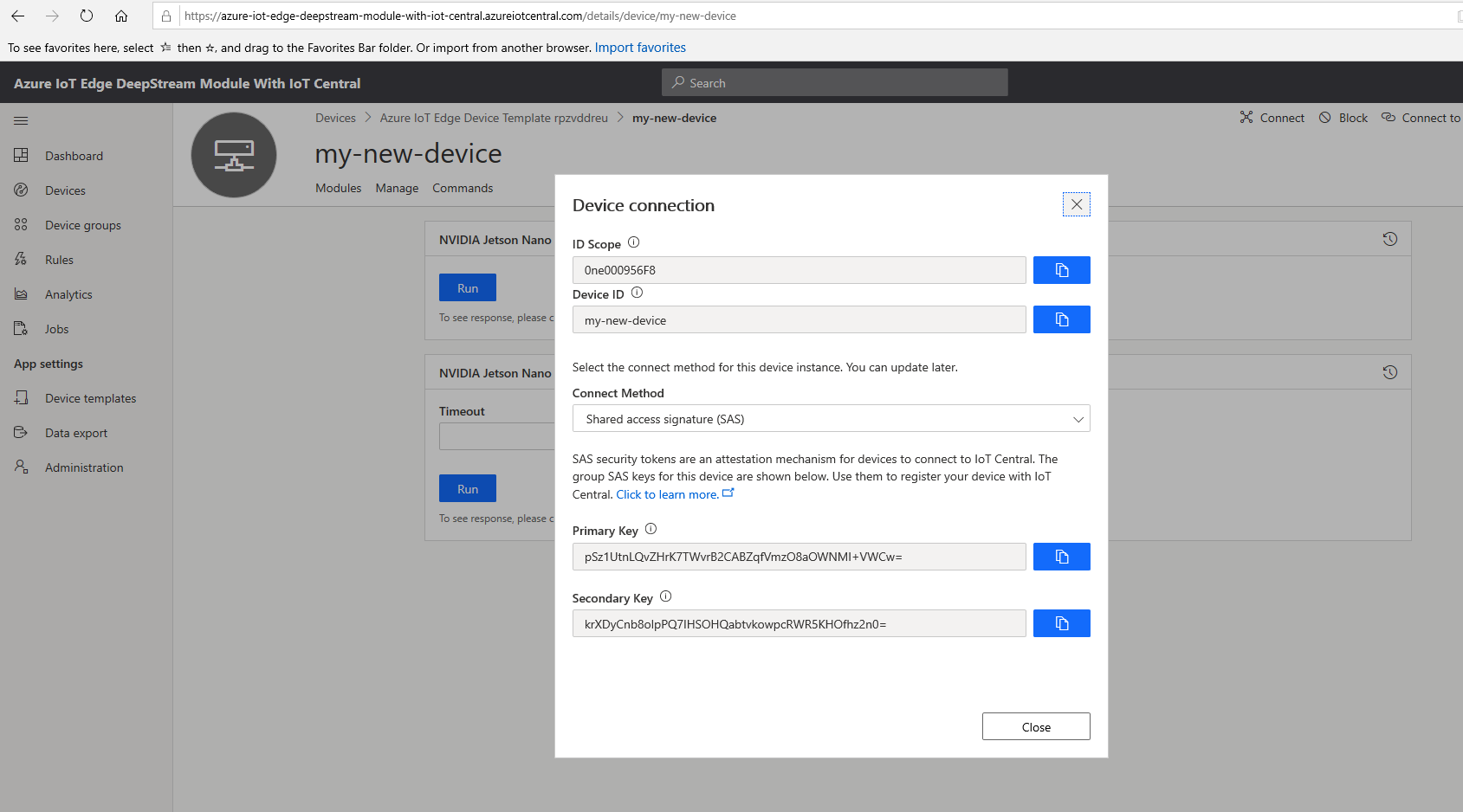
Task: Open Click to learn more link
Action: (675, 494)
